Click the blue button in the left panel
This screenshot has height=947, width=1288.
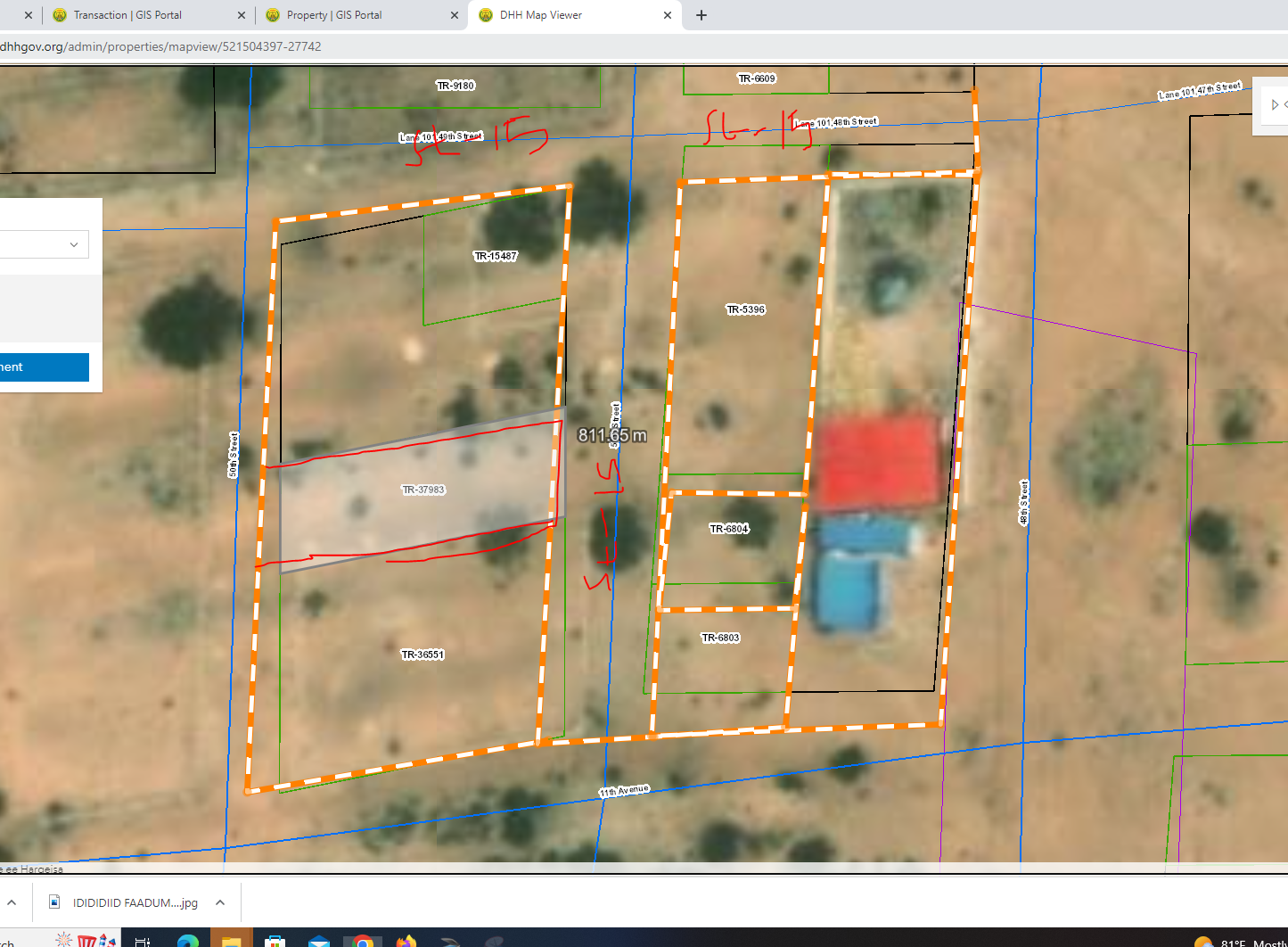click(44, 366)
